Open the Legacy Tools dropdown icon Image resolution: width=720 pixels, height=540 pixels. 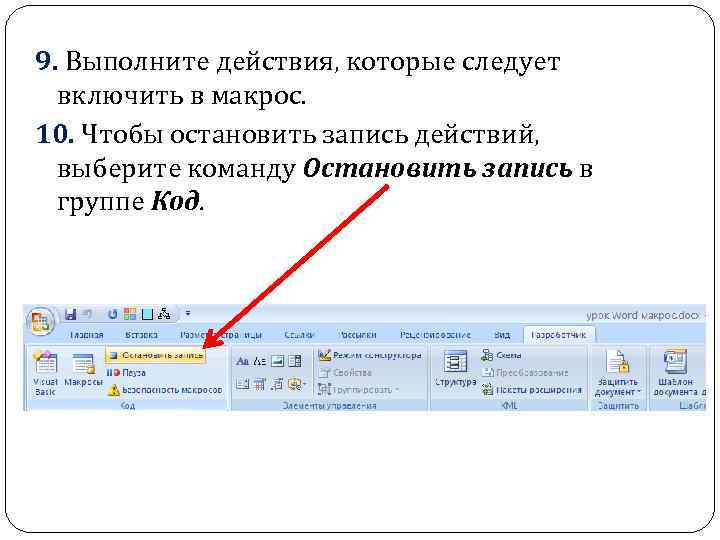[297, 384]
